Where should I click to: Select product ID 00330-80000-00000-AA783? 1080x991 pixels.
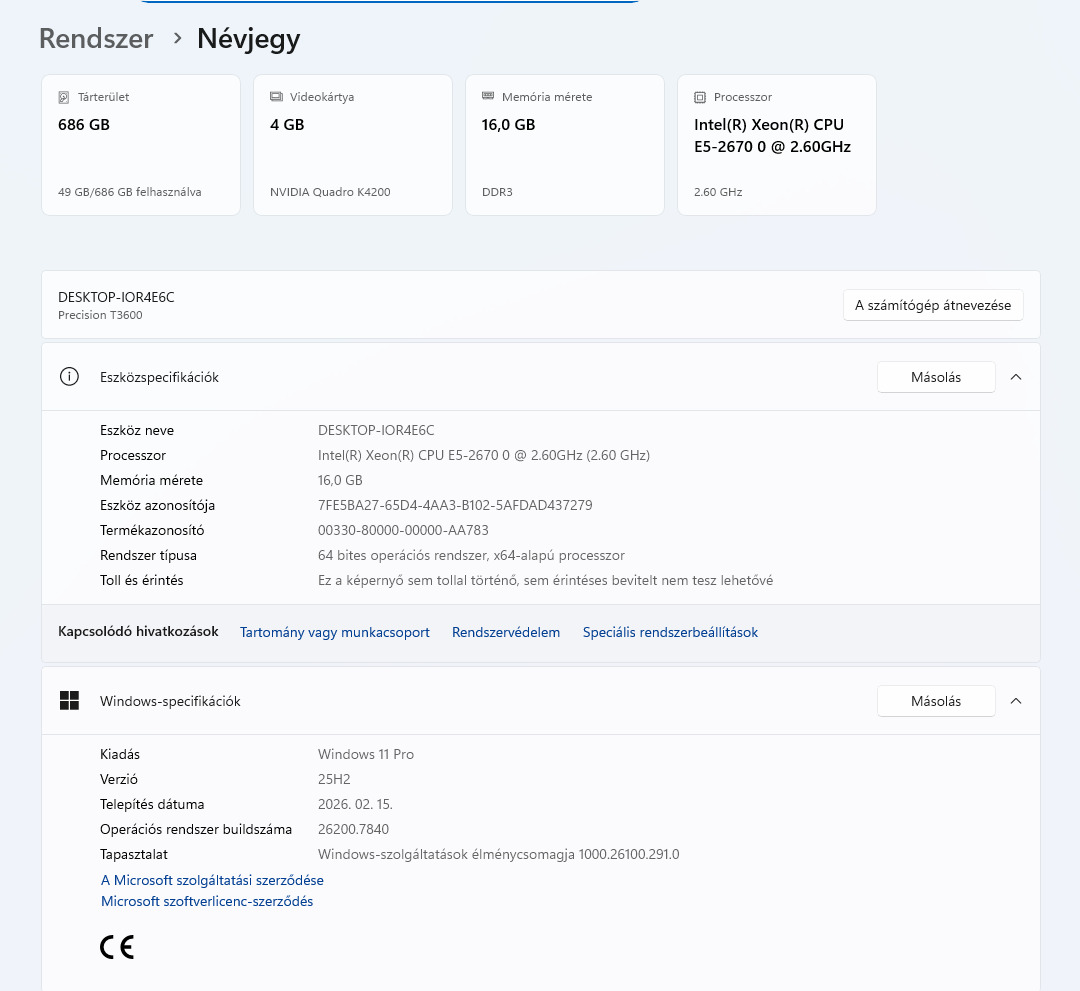(x=403, y=530)
